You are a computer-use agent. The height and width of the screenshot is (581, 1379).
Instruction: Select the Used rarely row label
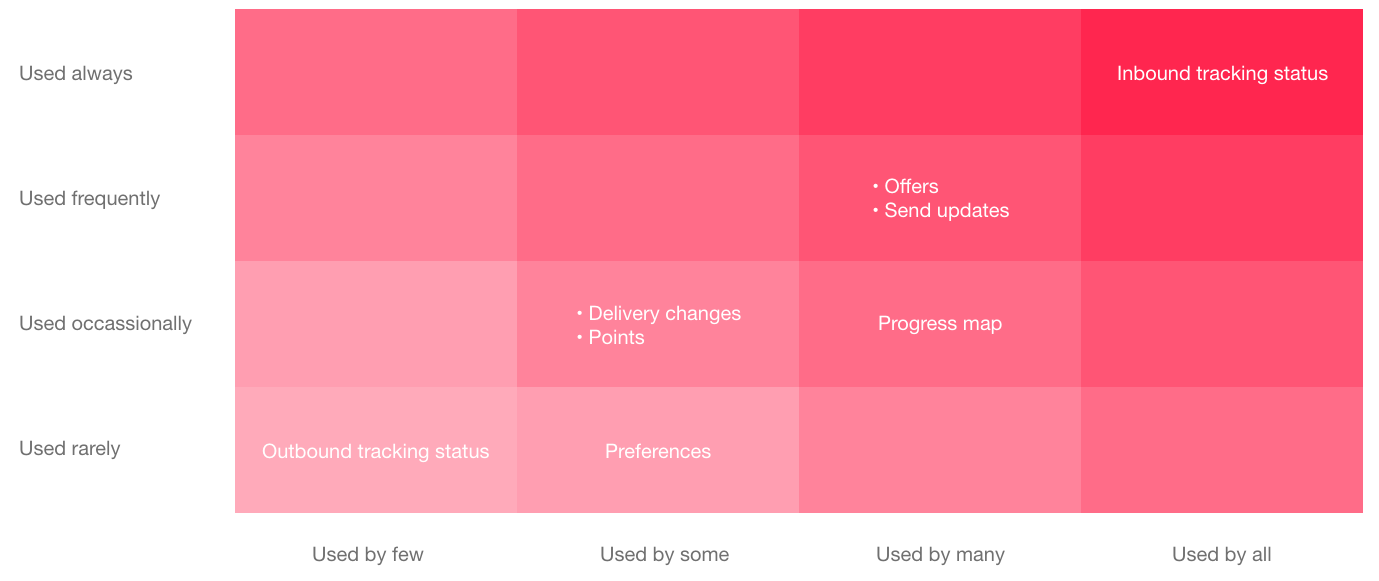click(x=70, y=449)
